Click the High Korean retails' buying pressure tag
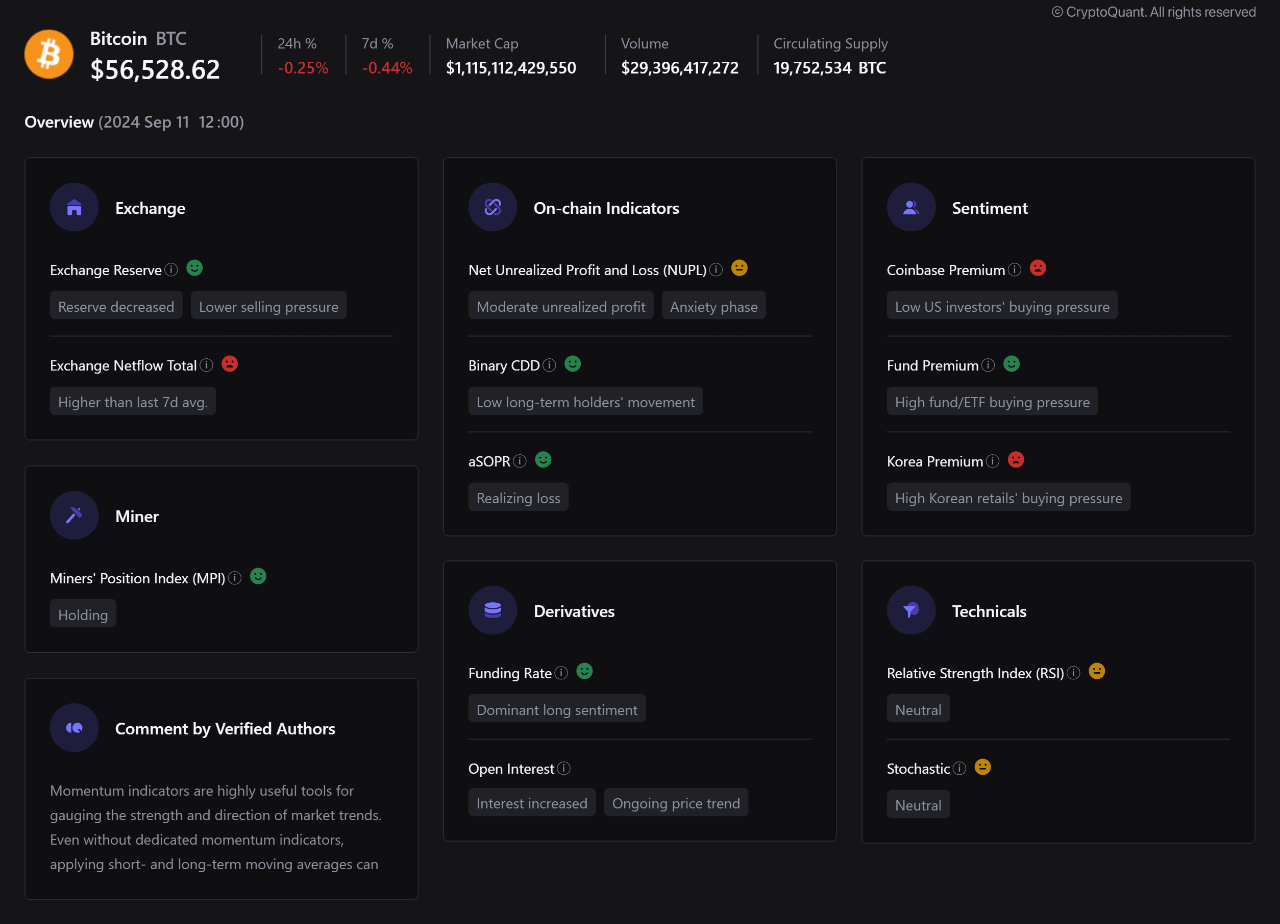This screenshot has width=1280, height=924. point(1009,498)
